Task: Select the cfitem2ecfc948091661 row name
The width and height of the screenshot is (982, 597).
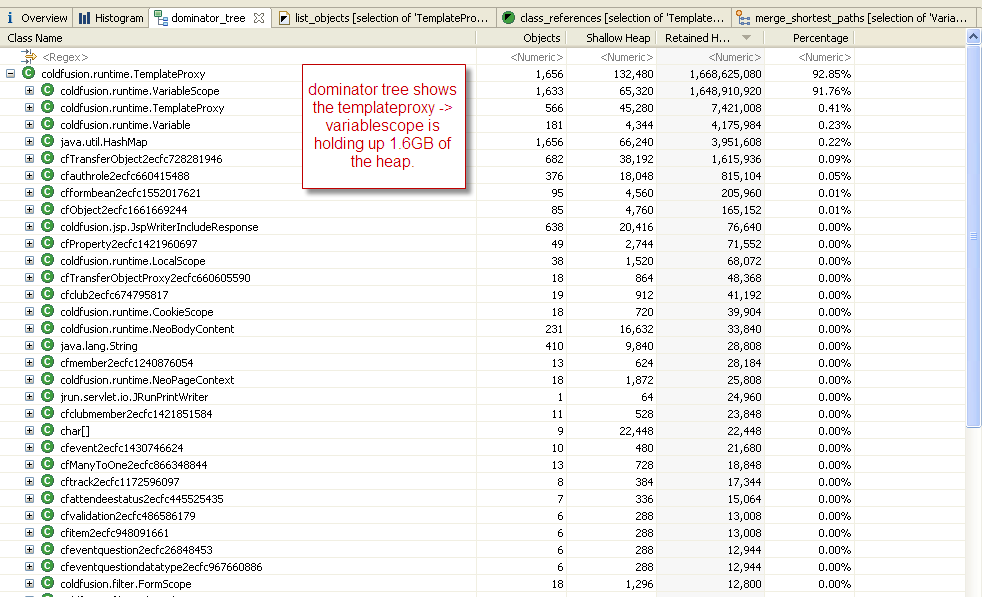Action: (114, 533)
